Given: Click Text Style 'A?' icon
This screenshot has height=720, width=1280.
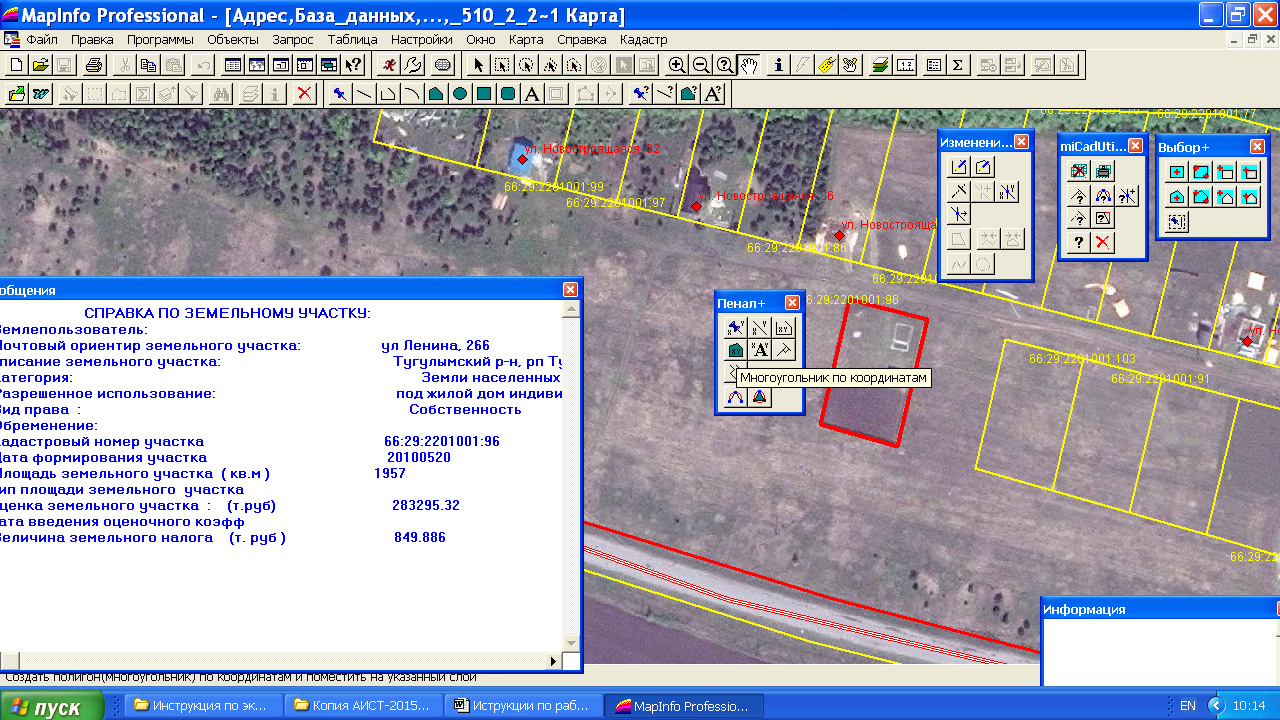Looking at the screenshot, I should tap(713, 94).
